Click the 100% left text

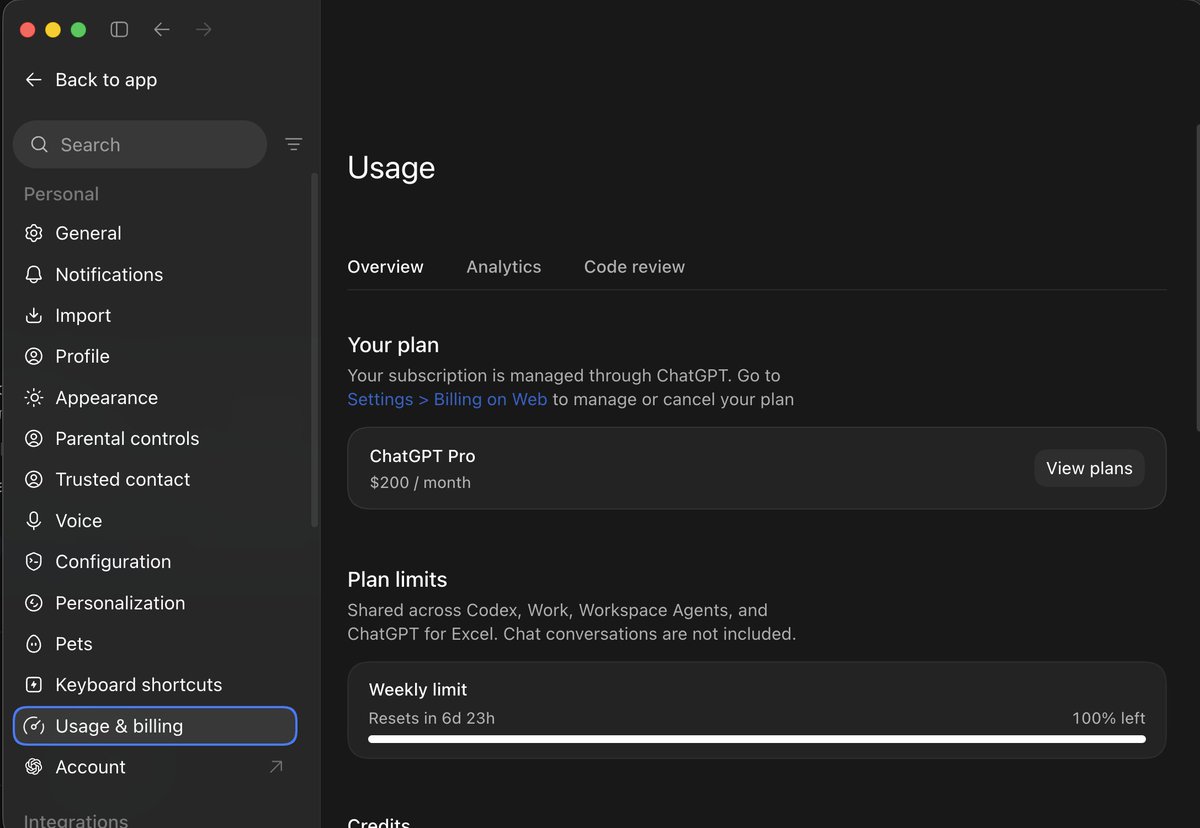click(1108, 718)
